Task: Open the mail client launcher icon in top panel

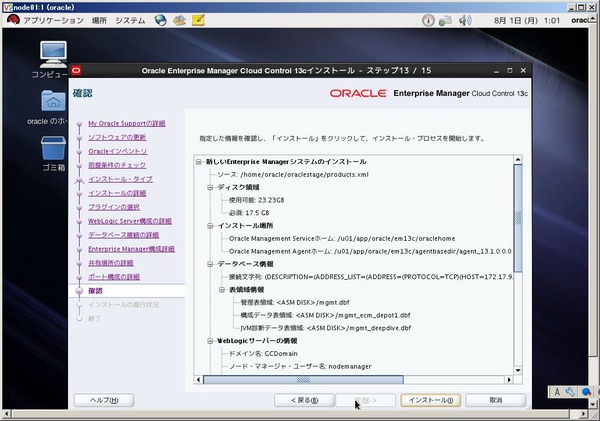Action: (x=179, y=20)
